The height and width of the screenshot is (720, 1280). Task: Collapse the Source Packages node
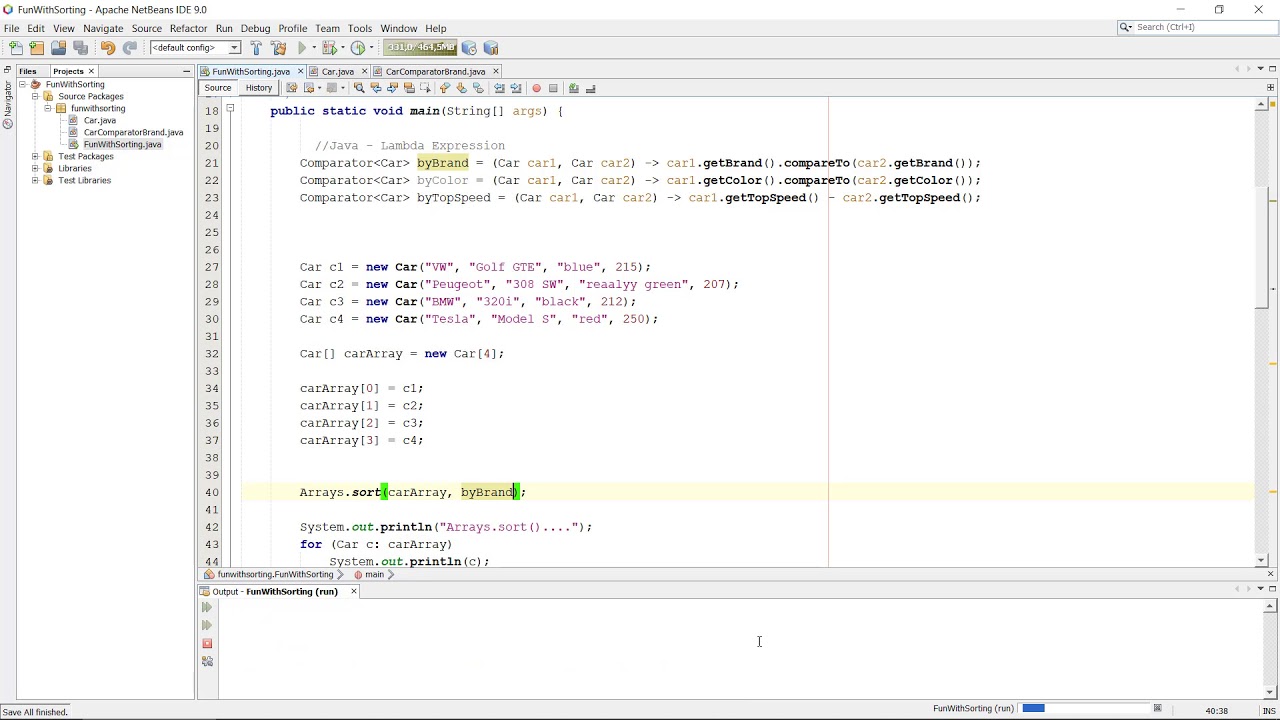(35, 96)
